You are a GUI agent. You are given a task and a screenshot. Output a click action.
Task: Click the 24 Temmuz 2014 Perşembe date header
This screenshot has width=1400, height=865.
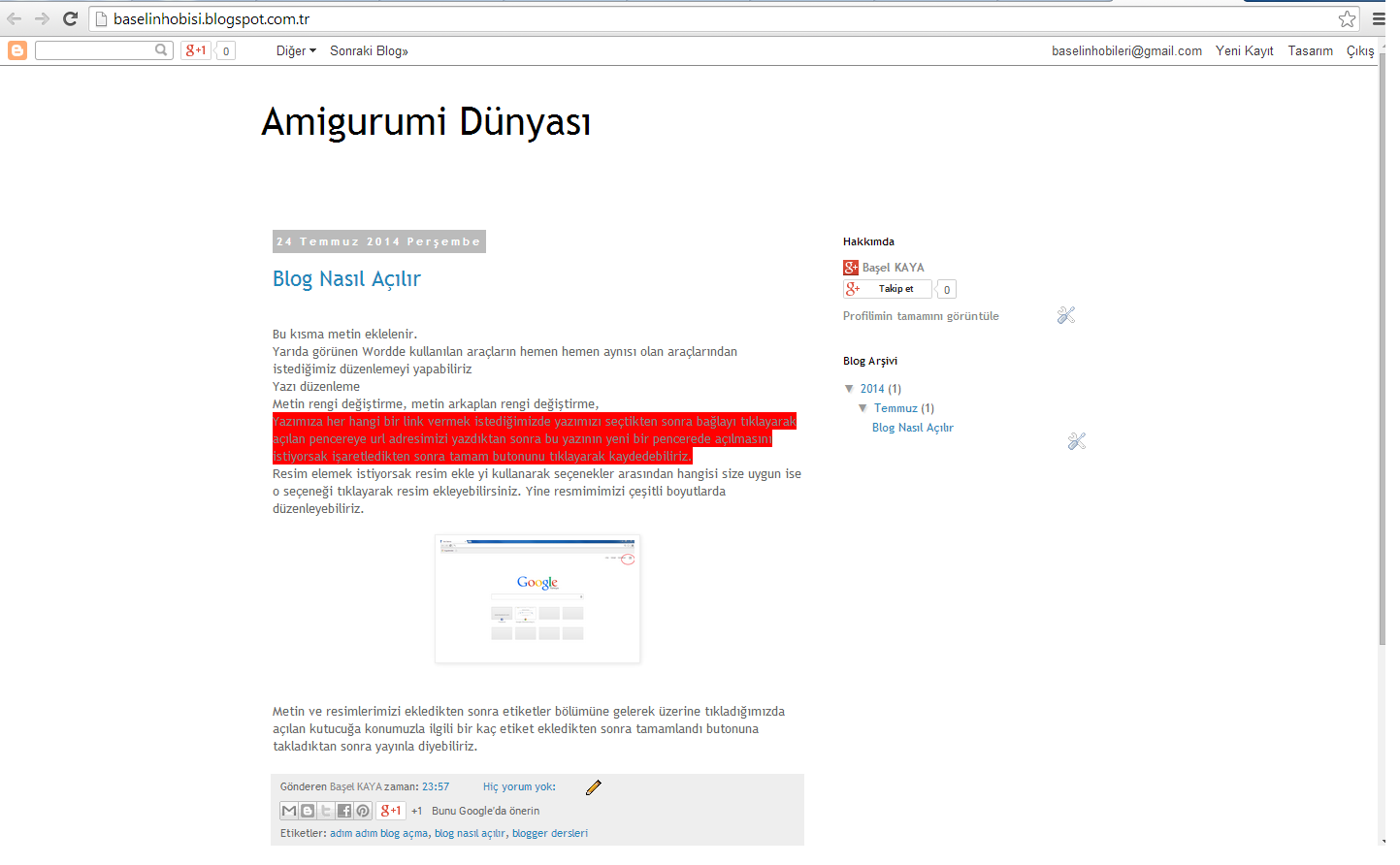click(378, 241)
